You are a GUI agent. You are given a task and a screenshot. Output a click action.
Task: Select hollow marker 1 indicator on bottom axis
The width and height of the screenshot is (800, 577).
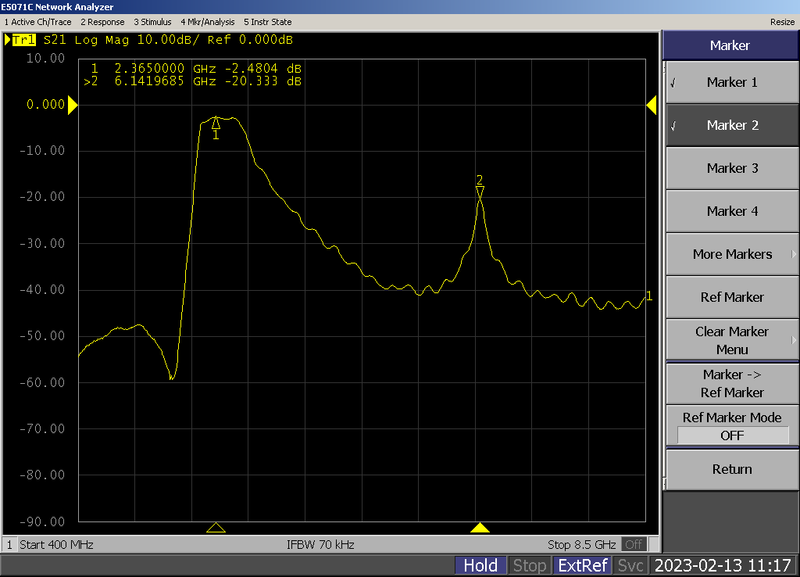(x=216, y=527)
